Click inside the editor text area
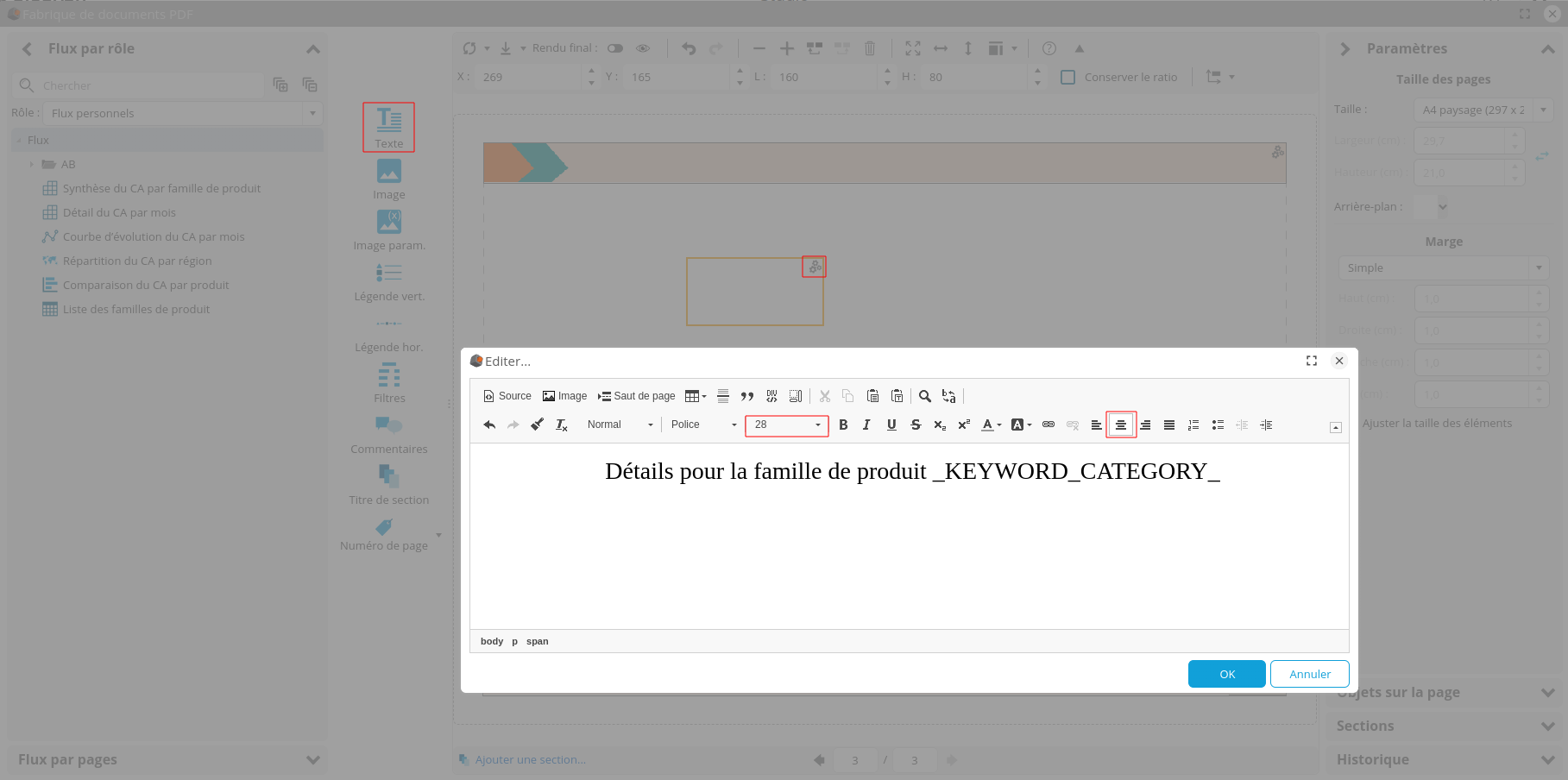Viewport: 1568px width, 780px height. 910,536
